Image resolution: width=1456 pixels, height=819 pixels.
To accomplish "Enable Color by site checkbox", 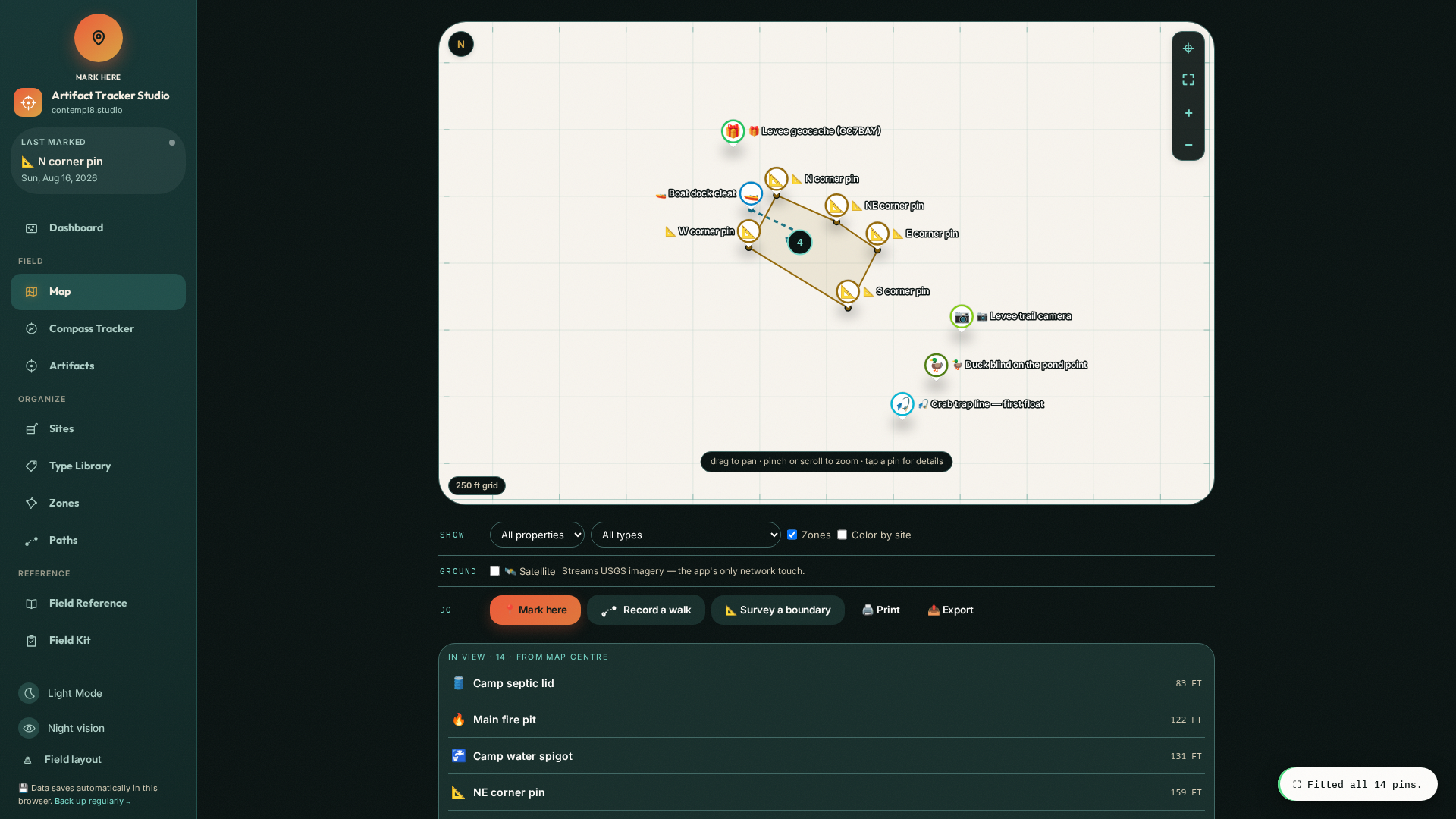I will [842, 535].
